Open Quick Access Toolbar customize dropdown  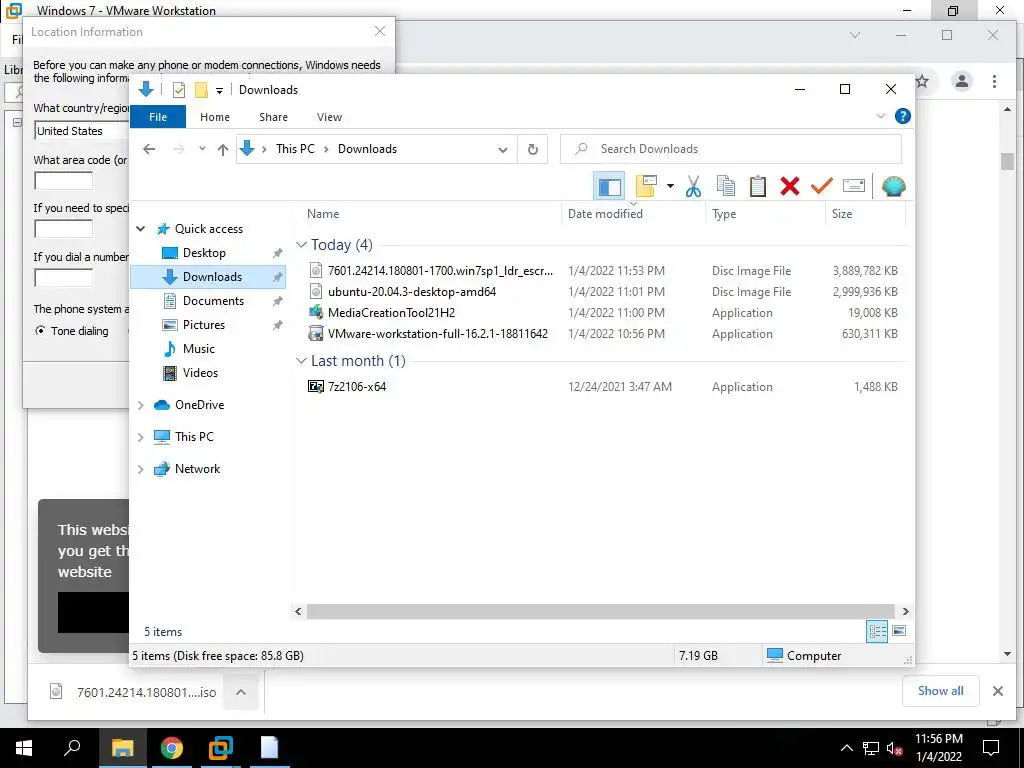(x=219, y=91)
